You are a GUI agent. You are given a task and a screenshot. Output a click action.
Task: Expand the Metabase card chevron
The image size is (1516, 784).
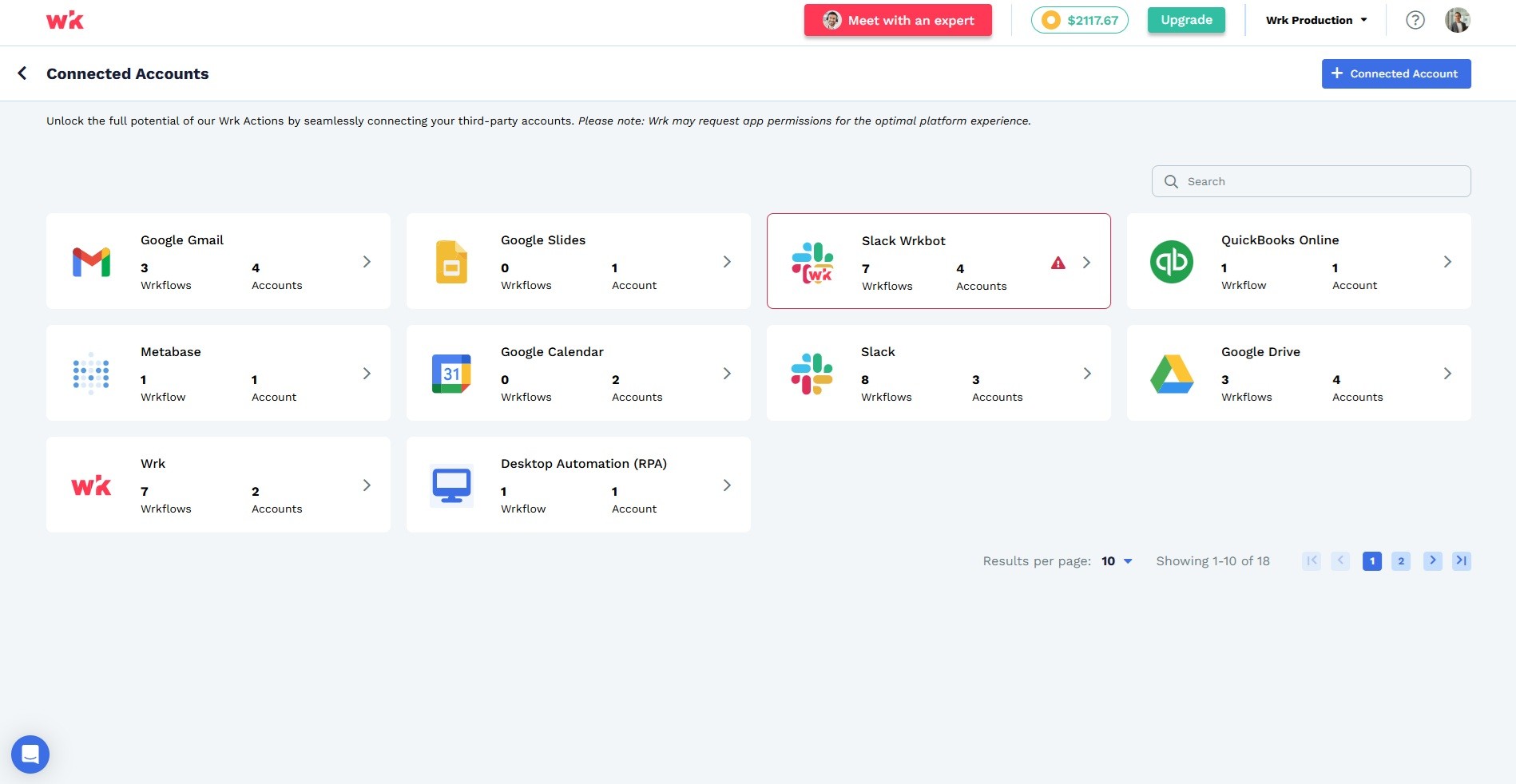[367, 373]
